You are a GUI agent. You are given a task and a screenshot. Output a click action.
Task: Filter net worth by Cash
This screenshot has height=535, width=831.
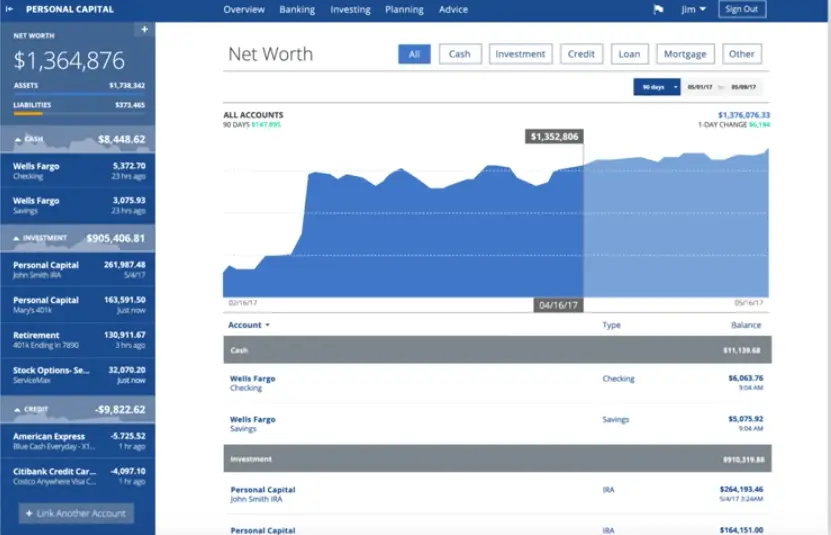coord(459,54)
